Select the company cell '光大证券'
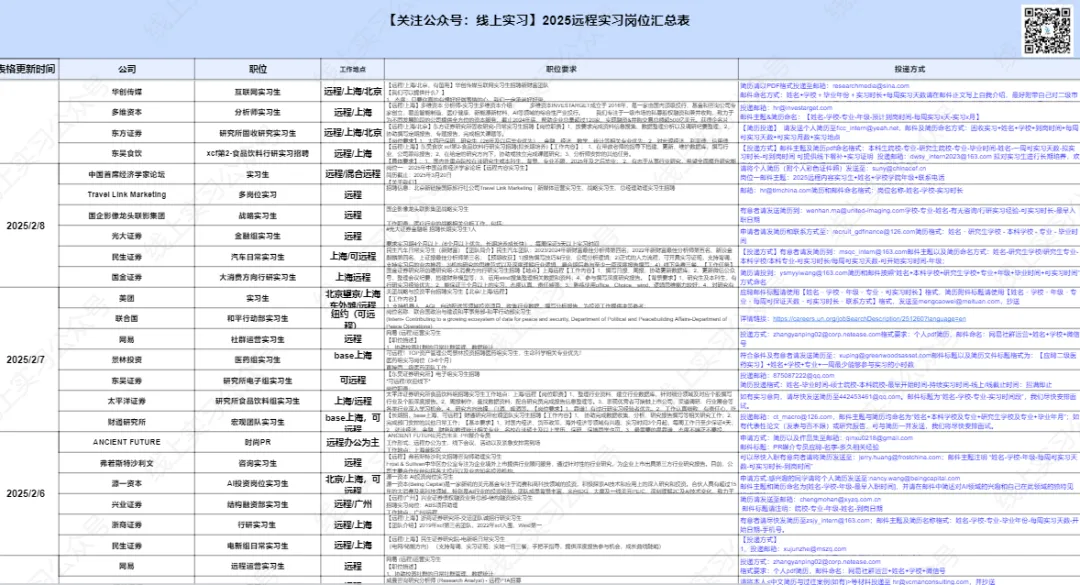The width and height of the screenshot is (1080, 585). point(127,236)
